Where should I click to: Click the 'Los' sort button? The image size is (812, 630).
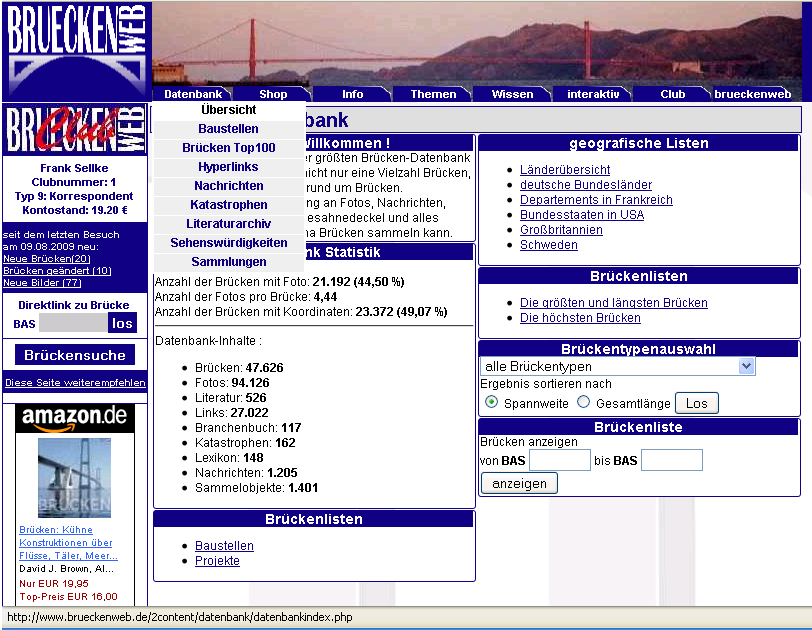click(697, 403)
